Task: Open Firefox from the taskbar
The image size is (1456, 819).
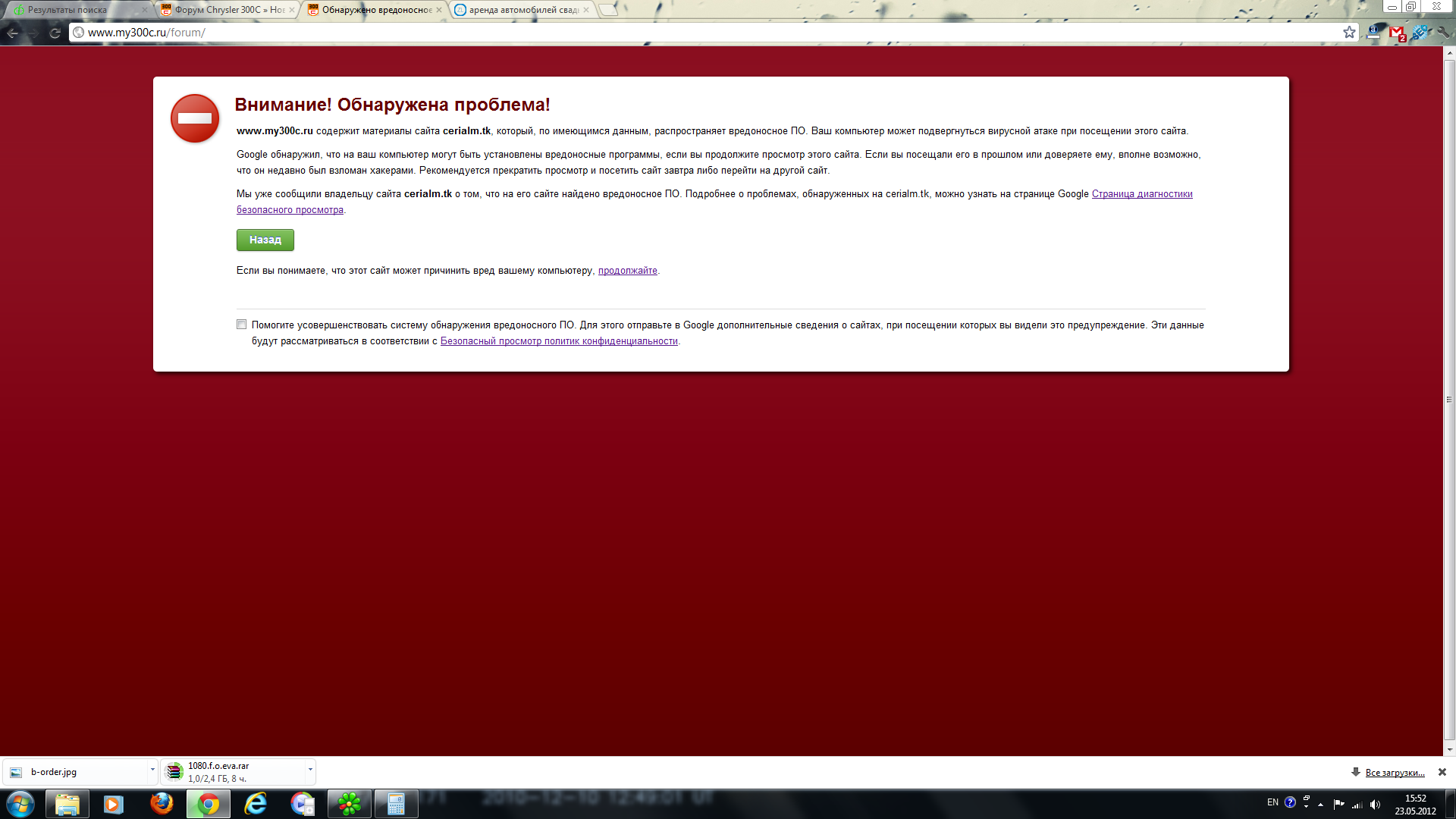Action: click(x=161, y=804)
